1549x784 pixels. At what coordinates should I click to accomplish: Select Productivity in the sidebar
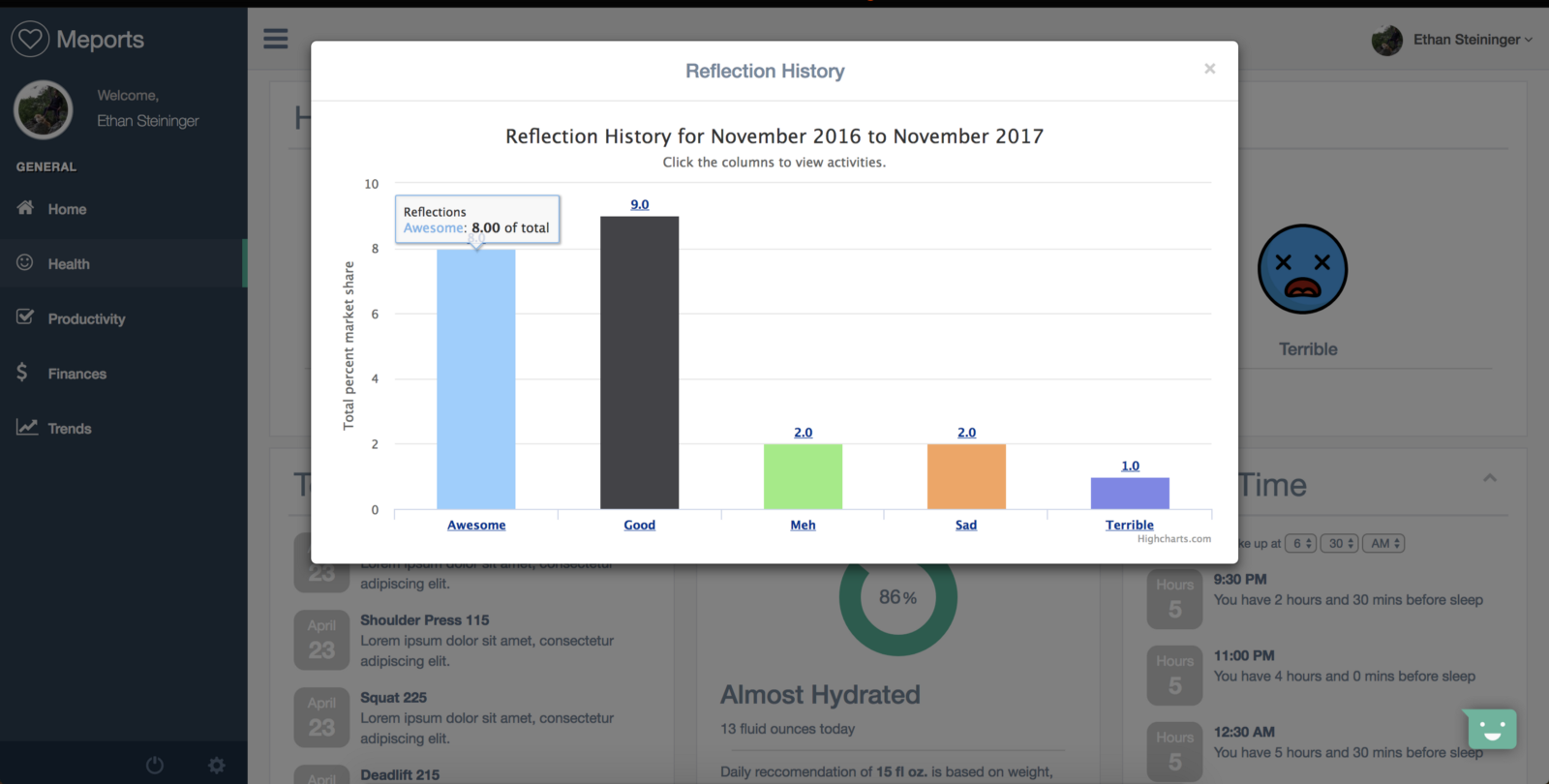(x=86, y=318)
